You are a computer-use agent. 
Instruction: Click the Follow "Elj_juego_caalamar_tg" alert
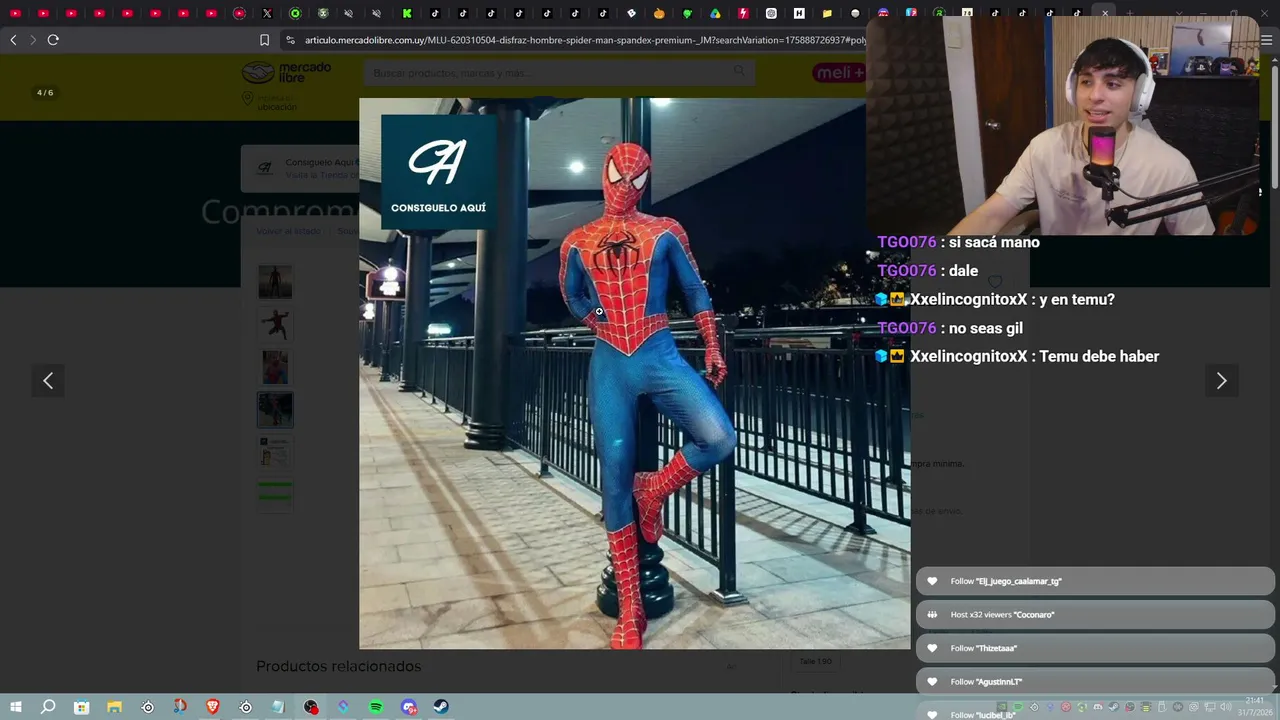point(1095,581)
